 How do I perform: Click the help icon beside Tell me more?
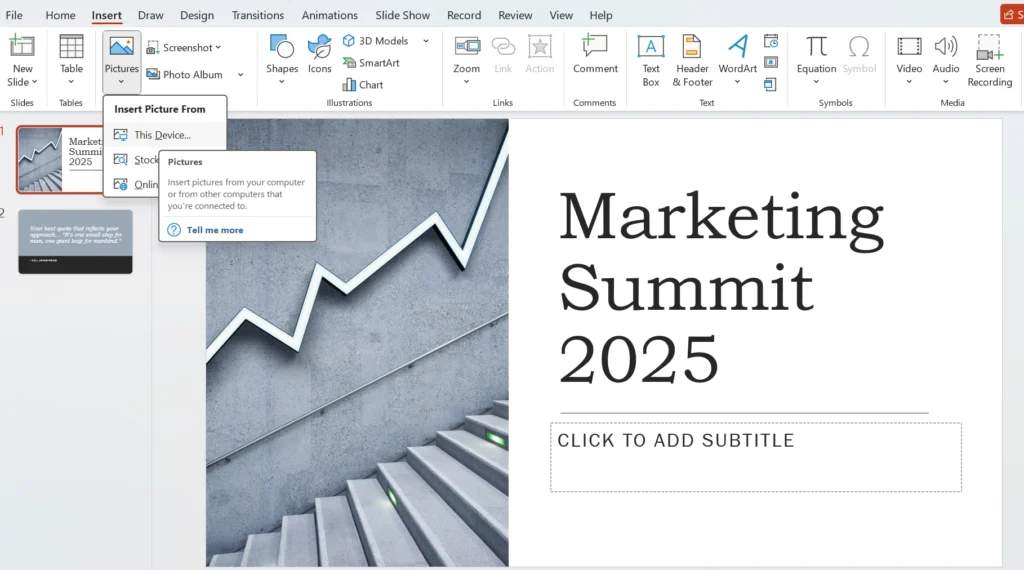click(174, 230)
